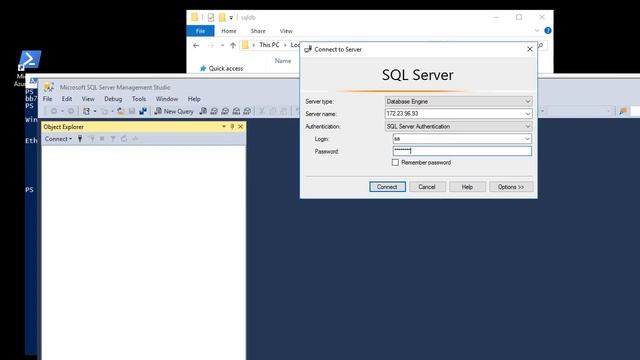Click the Connect button

(x=387, y=187)
